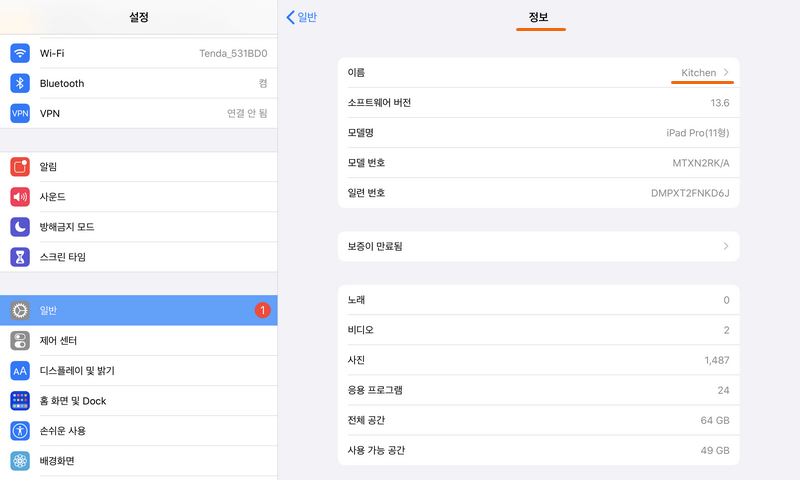Screen dimensions: 800x480
Task: Tap the 제어 센터 toggles icon
Action: pos(20,340)
